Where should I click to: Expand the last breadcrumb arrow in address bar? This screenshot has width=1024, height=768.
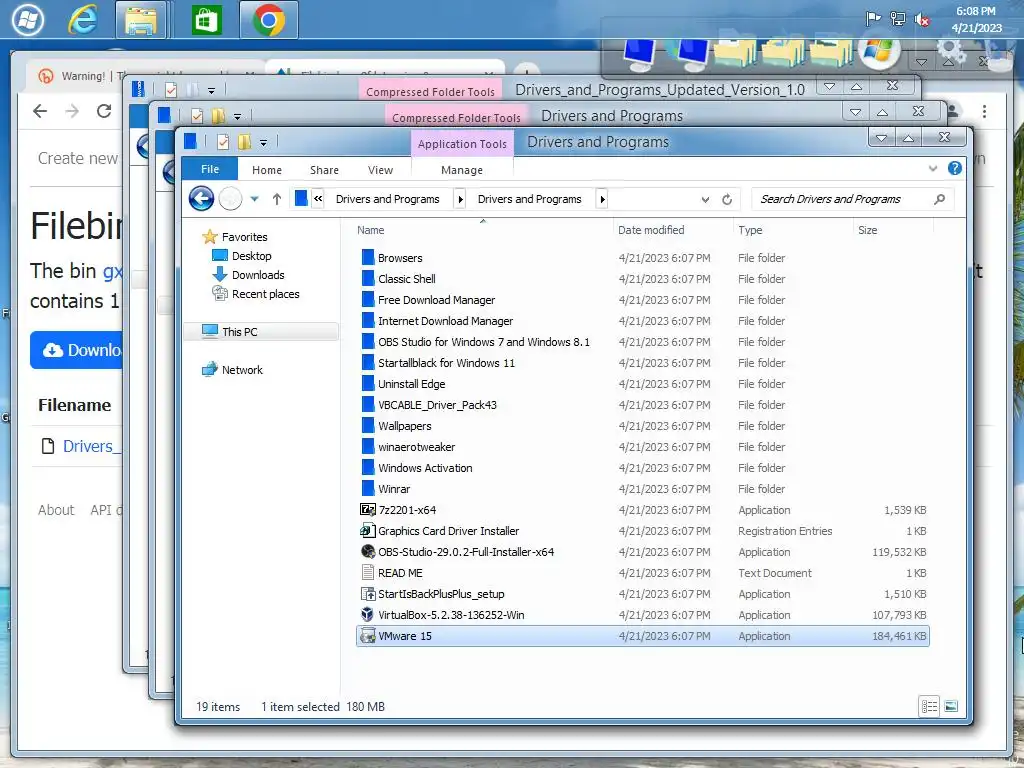[601, 199]
